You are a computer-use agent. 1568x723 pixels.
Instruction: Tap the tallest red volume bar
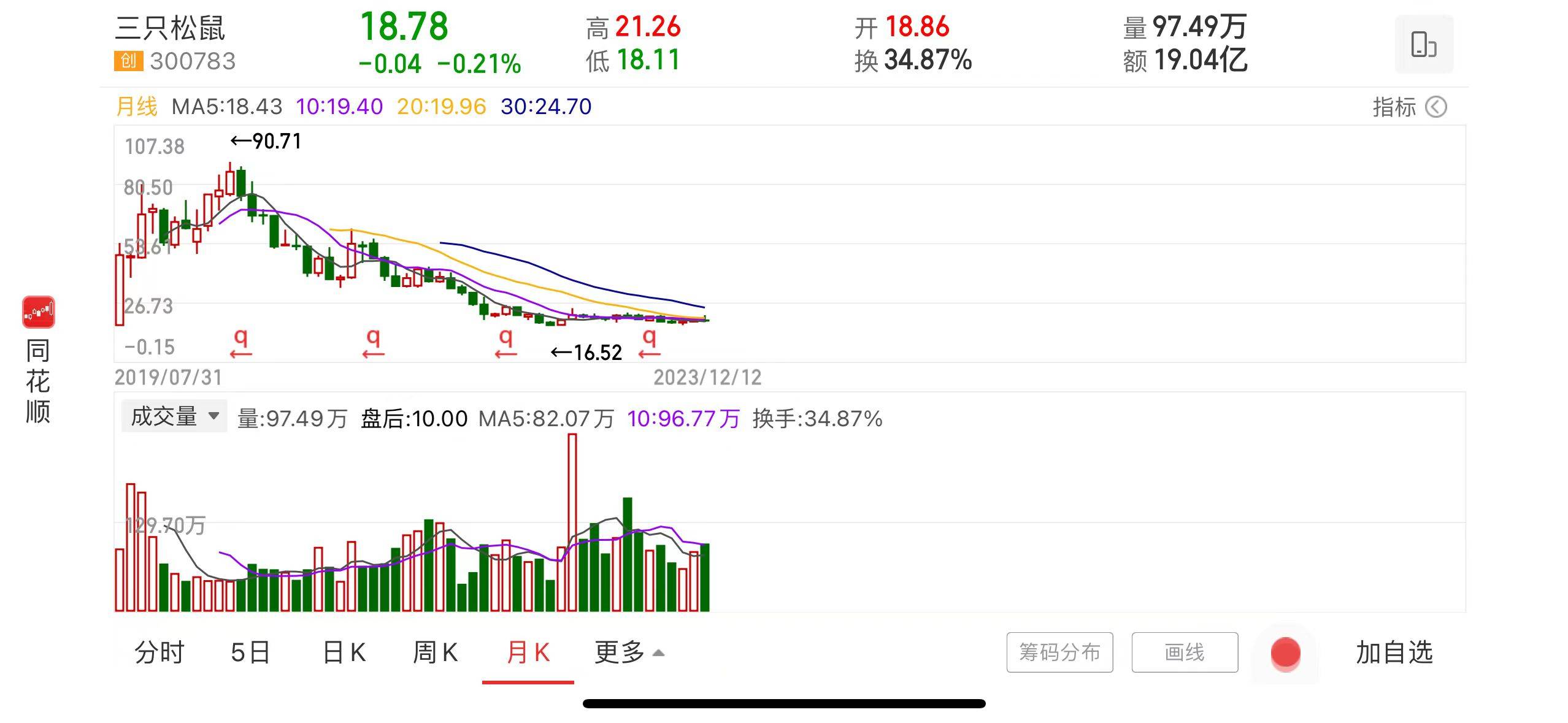point(572,522)
